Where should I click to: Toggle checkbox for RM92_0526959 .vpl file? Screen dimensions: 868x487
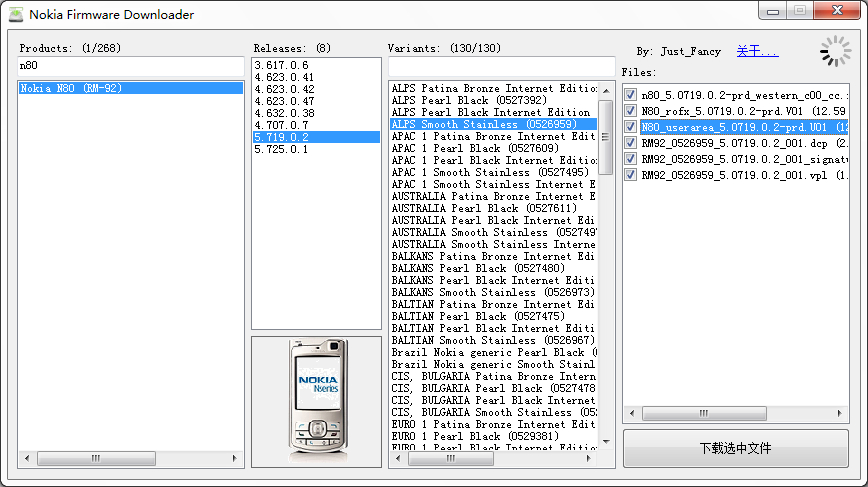click(630, 175)
